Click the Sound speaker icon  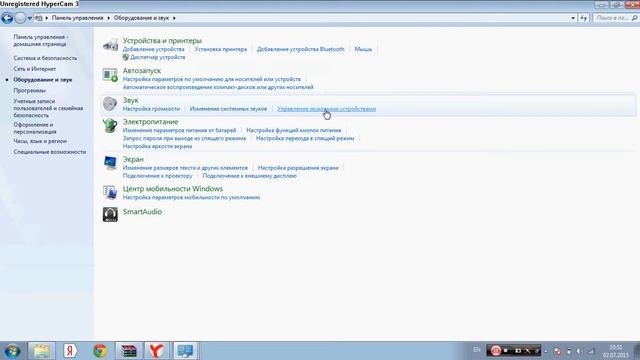point(110,104)
